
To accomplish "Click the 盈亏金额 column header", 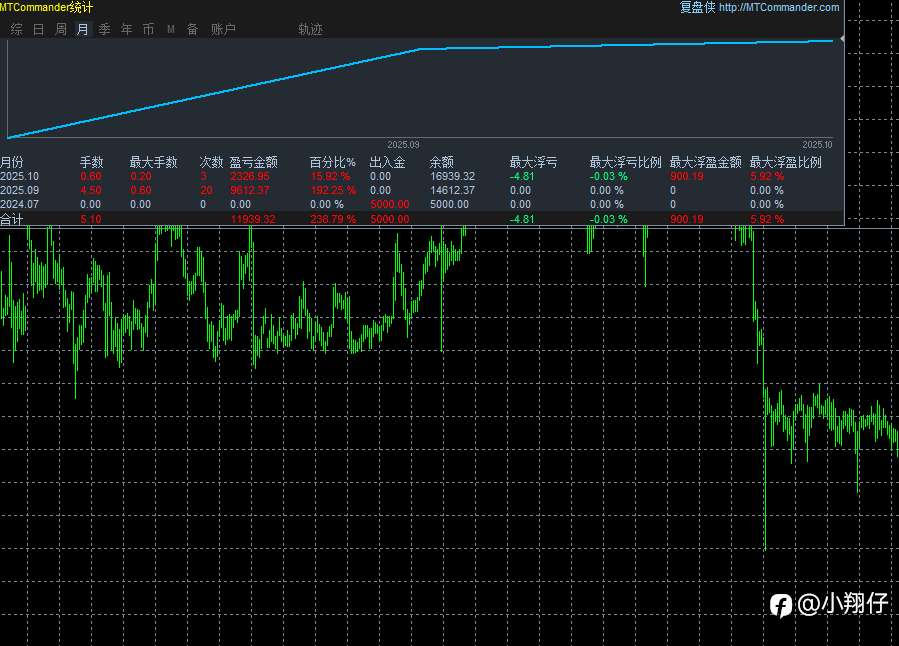I will pyautogui.click(x=253, y=162).
